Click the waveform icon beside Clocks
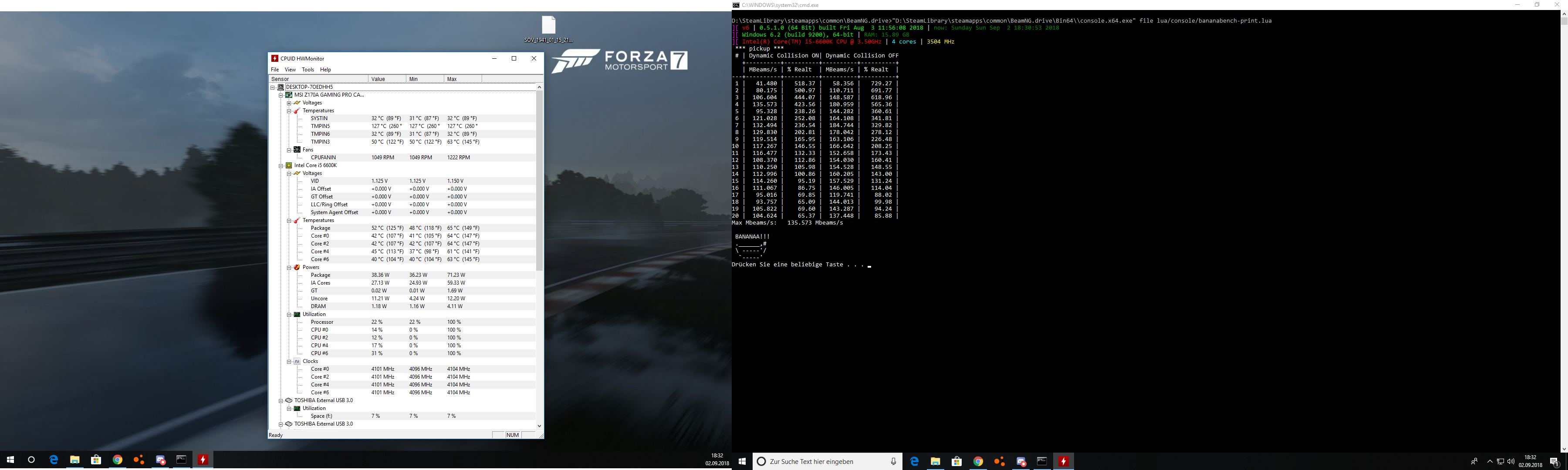Screen dimensions: 1568x470 click(x=297, y=361)
